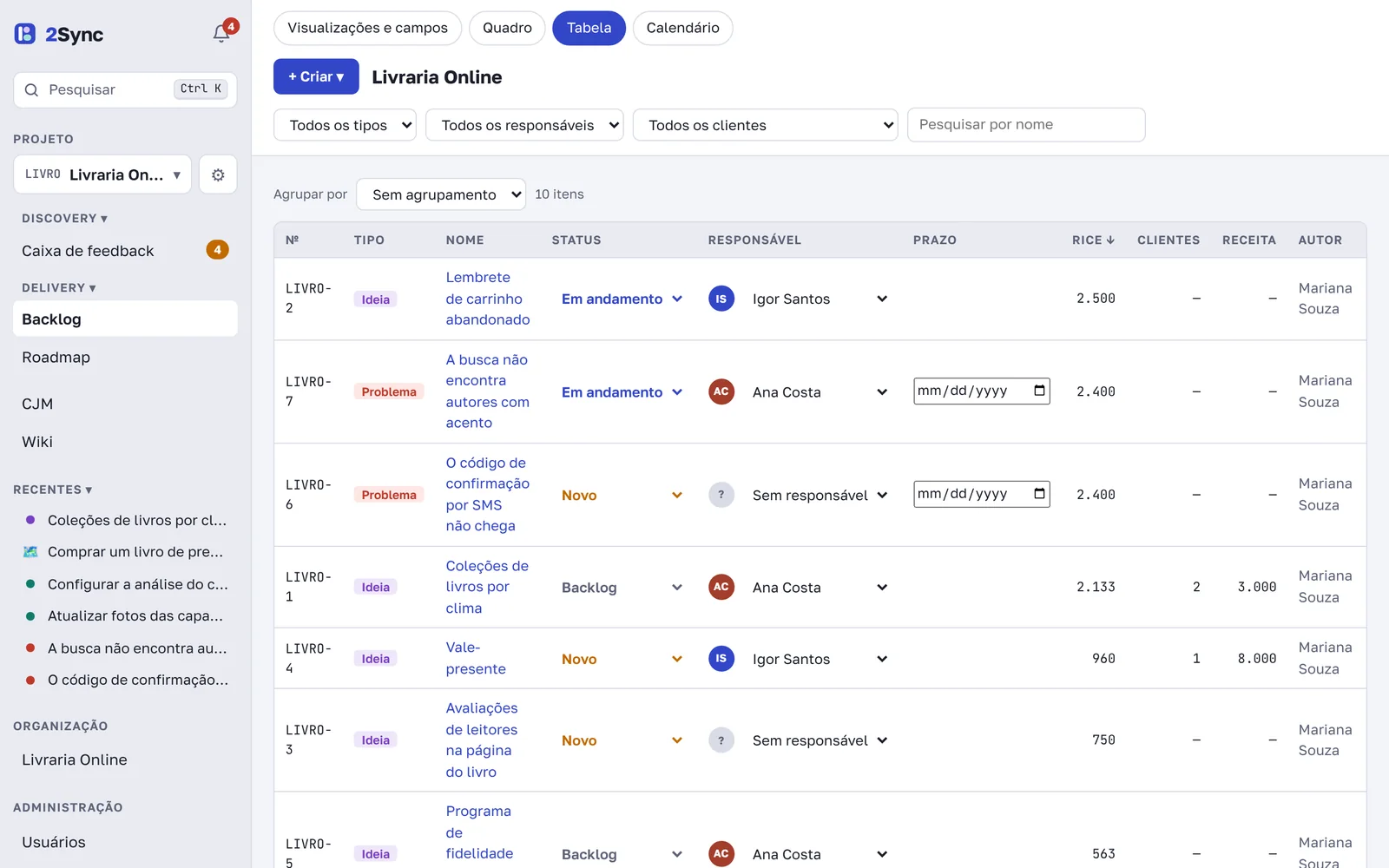
Task: Open project settings gear icon
Action: coord(218,174)
